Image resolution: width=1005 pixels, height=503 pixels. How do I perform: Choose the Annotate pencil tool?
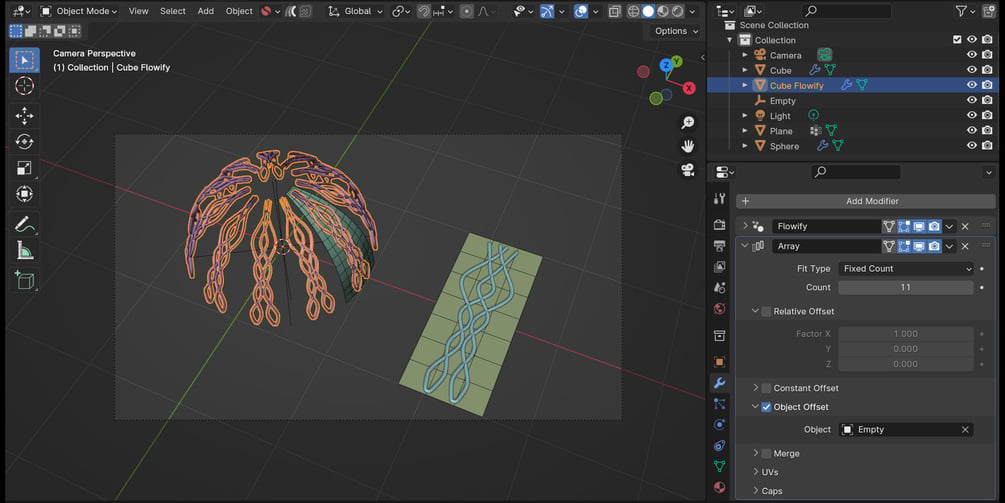pyautogui.click(x=24, y=224)
